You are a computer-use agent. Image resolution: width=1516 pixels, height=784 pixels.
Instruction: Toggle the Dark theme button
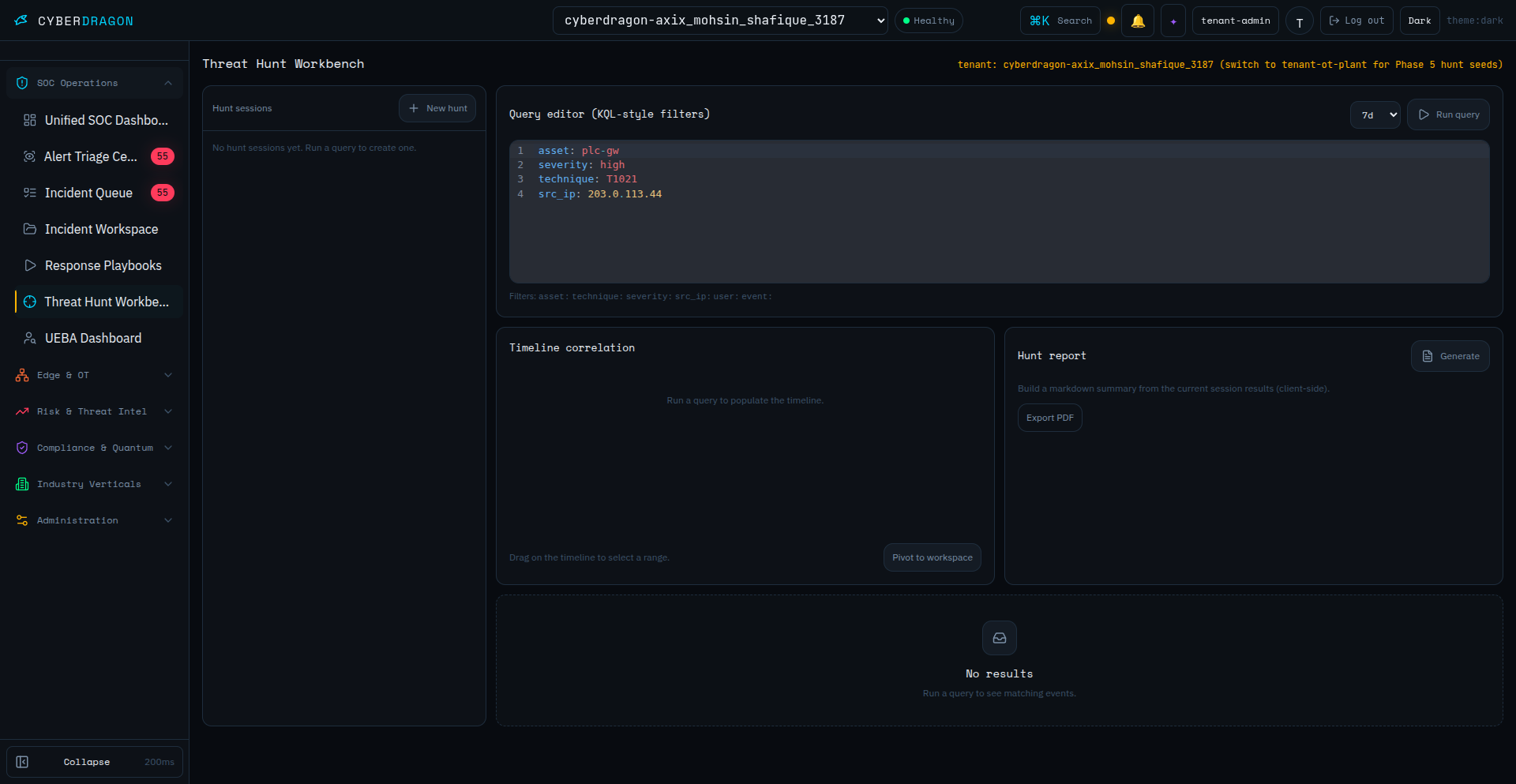1420,21
